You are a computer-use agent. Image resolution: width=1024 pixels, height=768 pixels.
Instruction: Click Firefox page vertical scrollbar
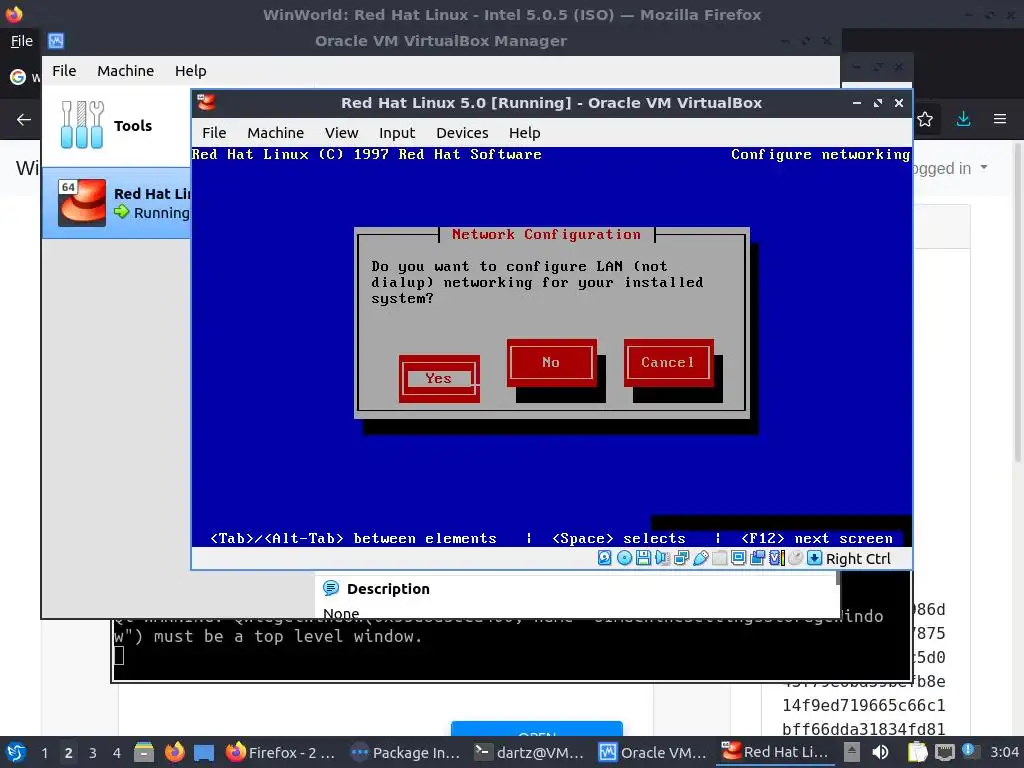[1018, 300]
